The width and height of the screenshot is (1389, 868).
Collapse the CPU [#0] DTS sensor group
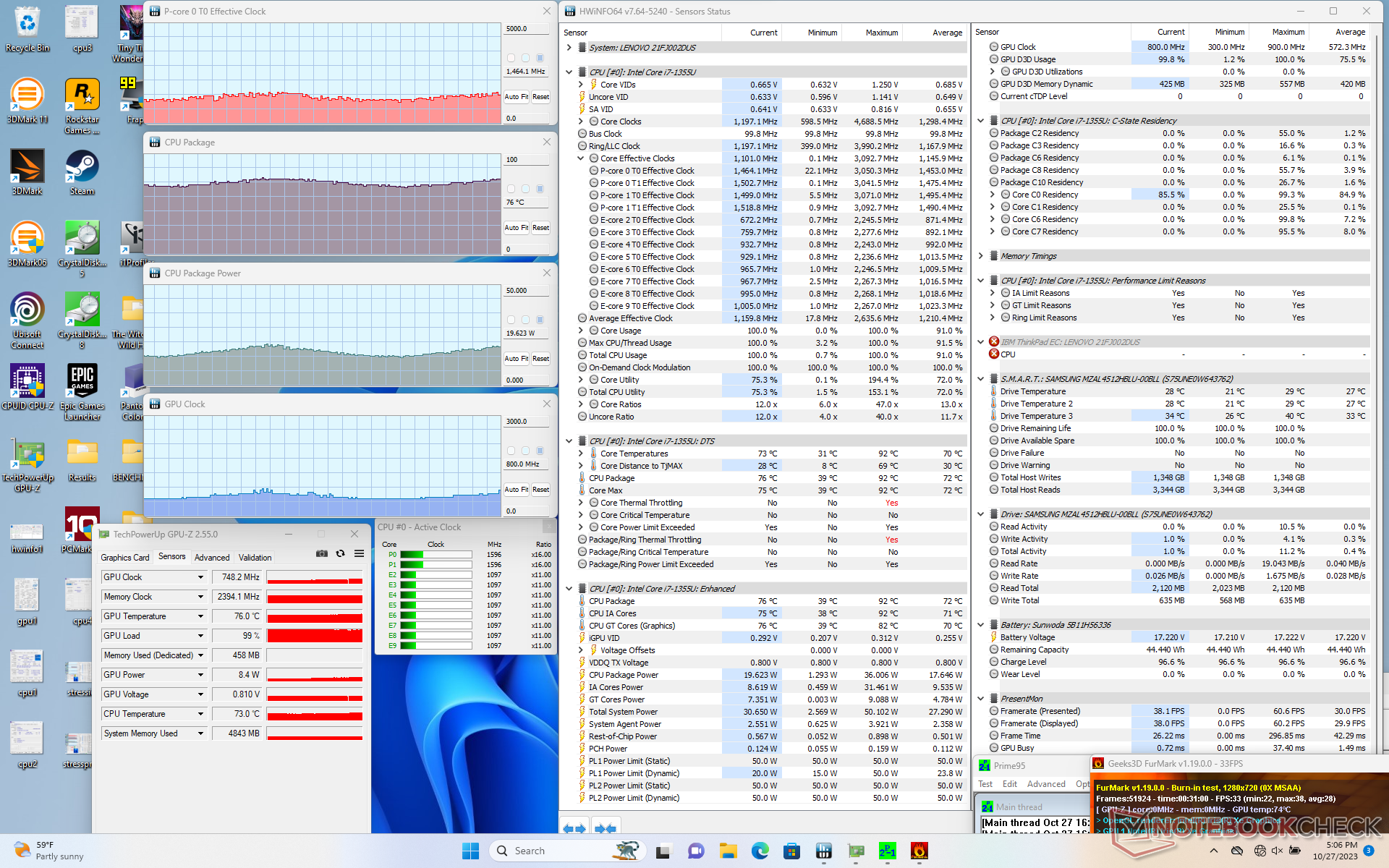tap(569, 441)
